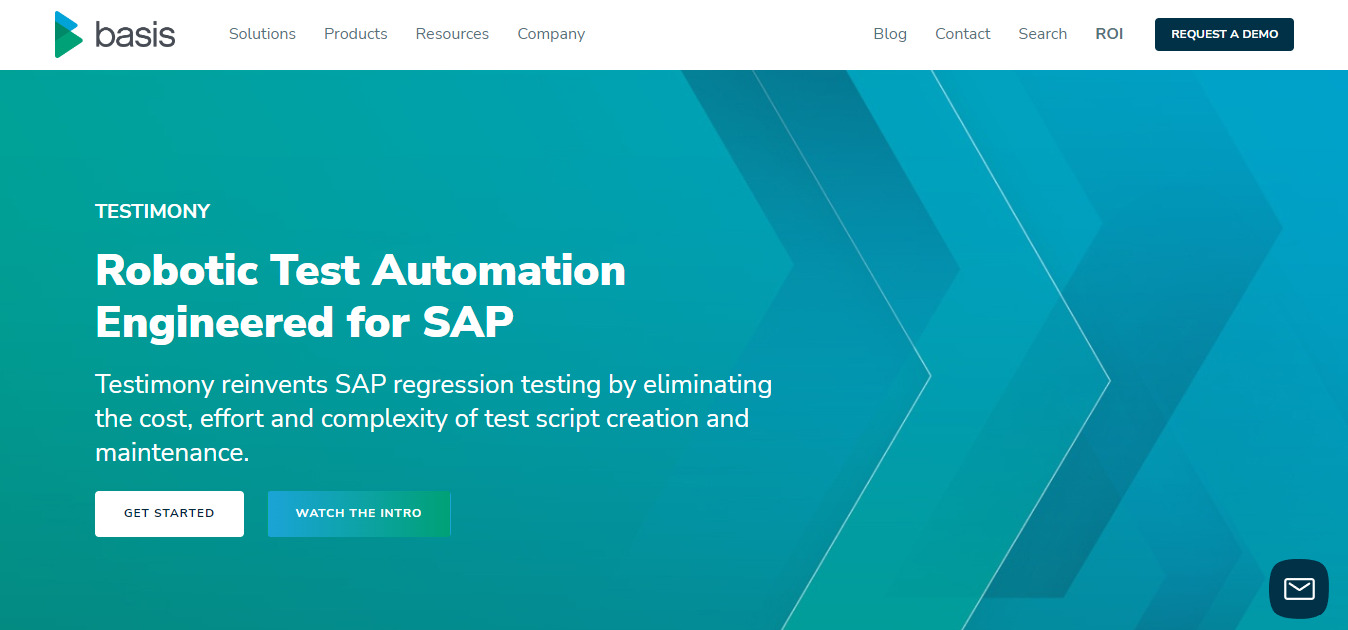Click the Basis logo icon
Image resolution: width=1348 pixels, height=630 pixels.
pos(69,34)
